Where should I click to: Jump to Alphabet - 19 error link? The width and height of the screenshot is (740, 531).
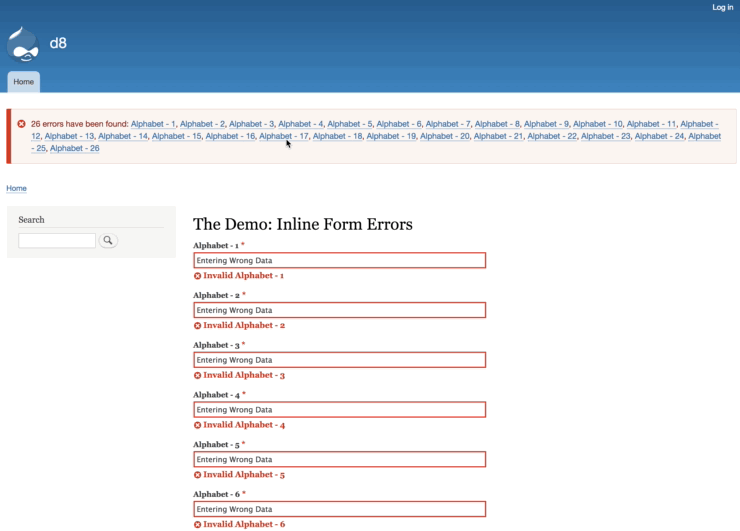tap(391, 136)
